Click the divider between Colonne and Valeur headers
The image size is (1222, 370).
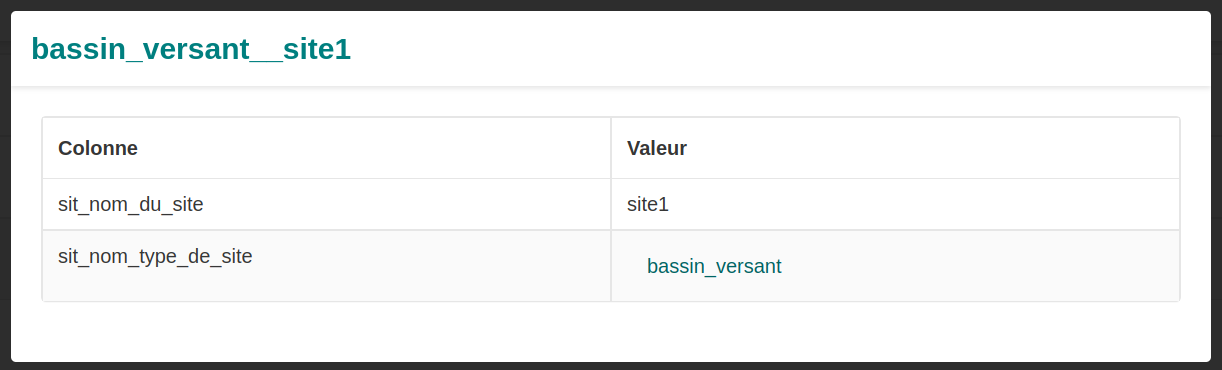tap(611, 148)
